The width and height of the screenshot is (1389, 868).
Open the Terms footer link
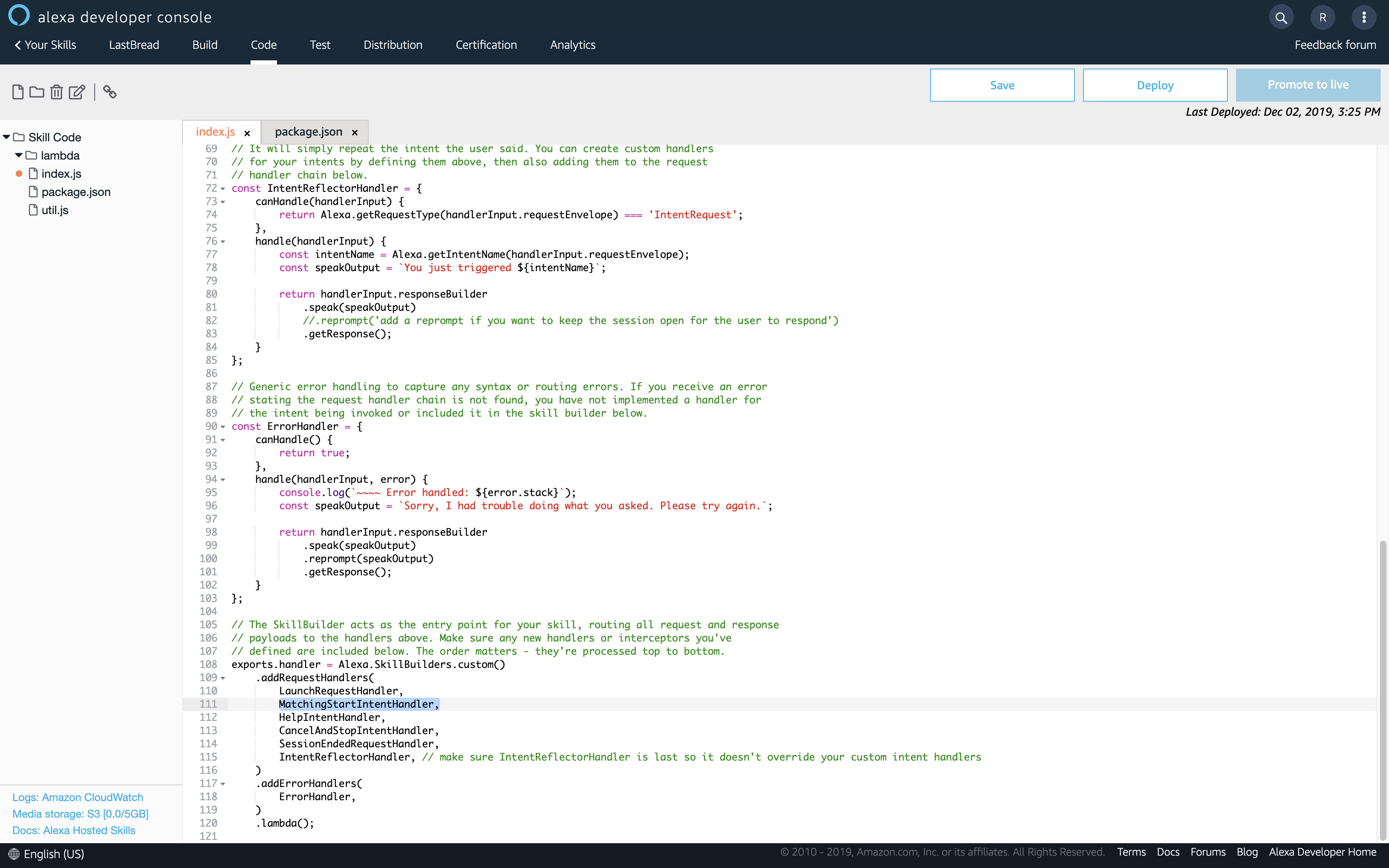click(x=1131, y=852)
